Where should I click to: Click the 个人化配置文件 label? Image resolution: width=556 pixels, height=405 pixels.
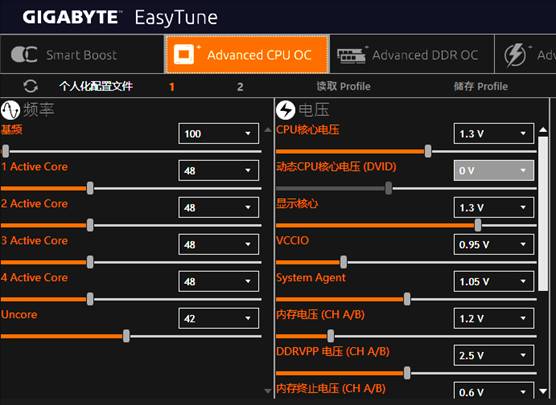96,86
